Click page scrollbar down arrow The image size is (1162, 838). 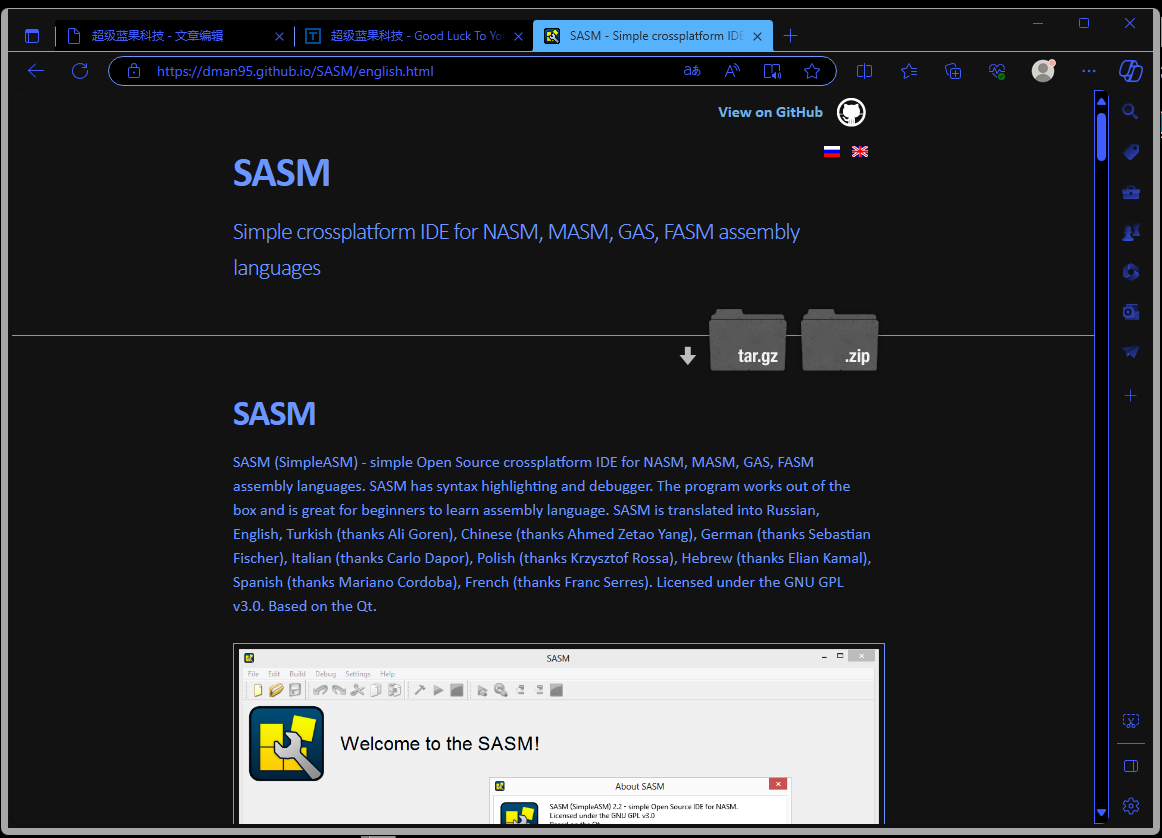tap(1101, 813)
